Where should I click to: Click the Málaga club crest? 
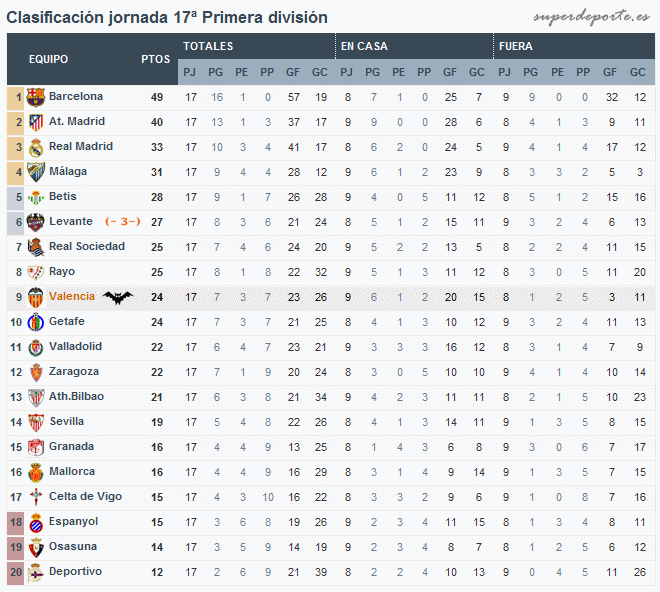click(x=36, y=172)
